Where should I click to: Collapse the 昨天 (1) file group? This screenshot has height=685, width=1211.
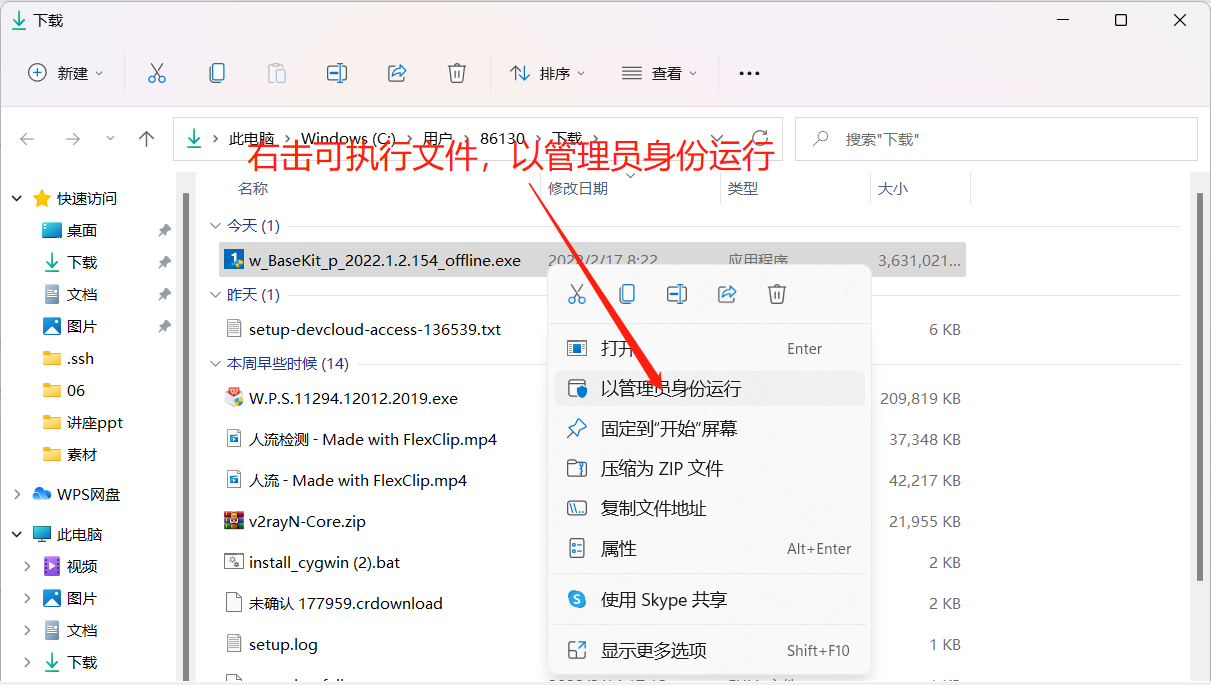(x=214, y=295)
